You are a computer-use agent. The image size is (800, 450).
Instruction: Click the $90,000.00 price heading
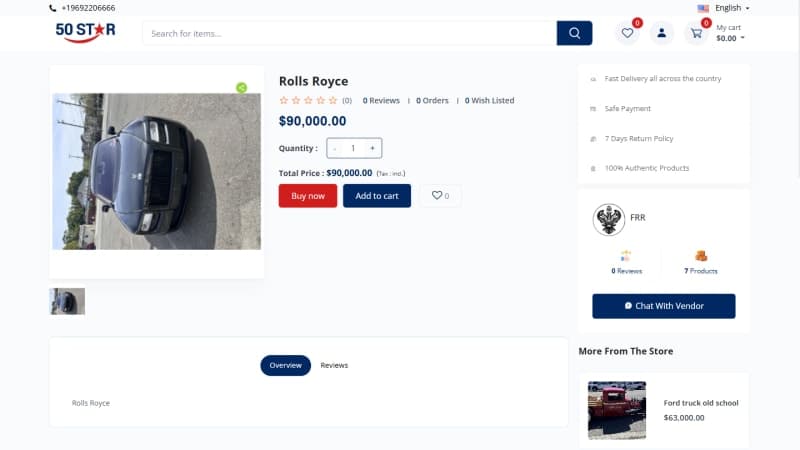tap(312, 121)
